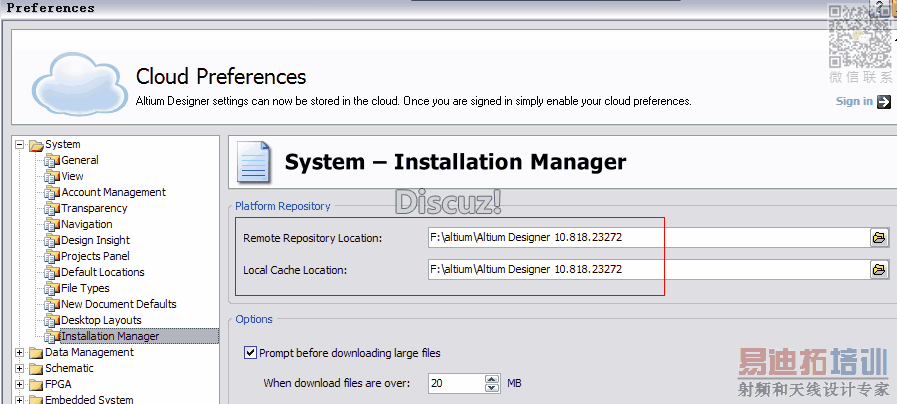Click the Local Cache Location text field

click(x=647, y=270)
